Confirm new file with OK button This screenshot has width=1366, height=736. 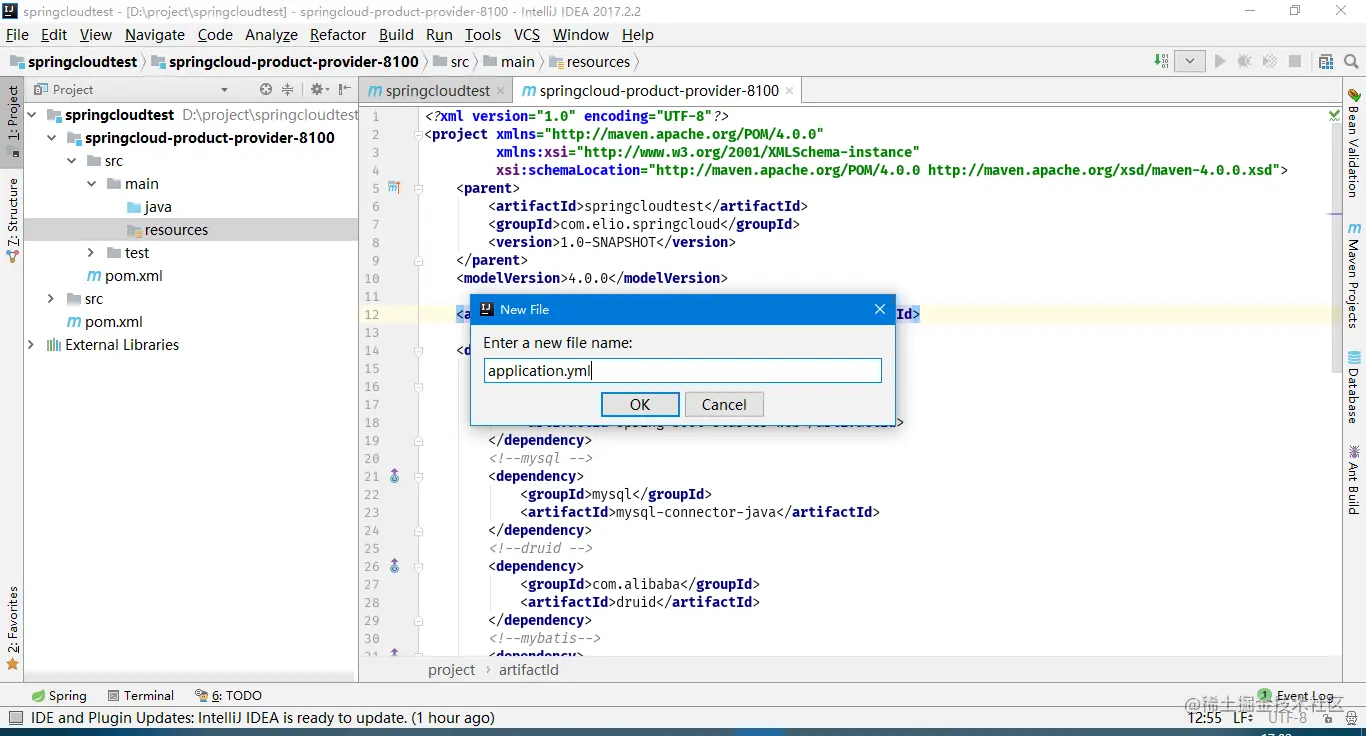[x=640, y=404]
